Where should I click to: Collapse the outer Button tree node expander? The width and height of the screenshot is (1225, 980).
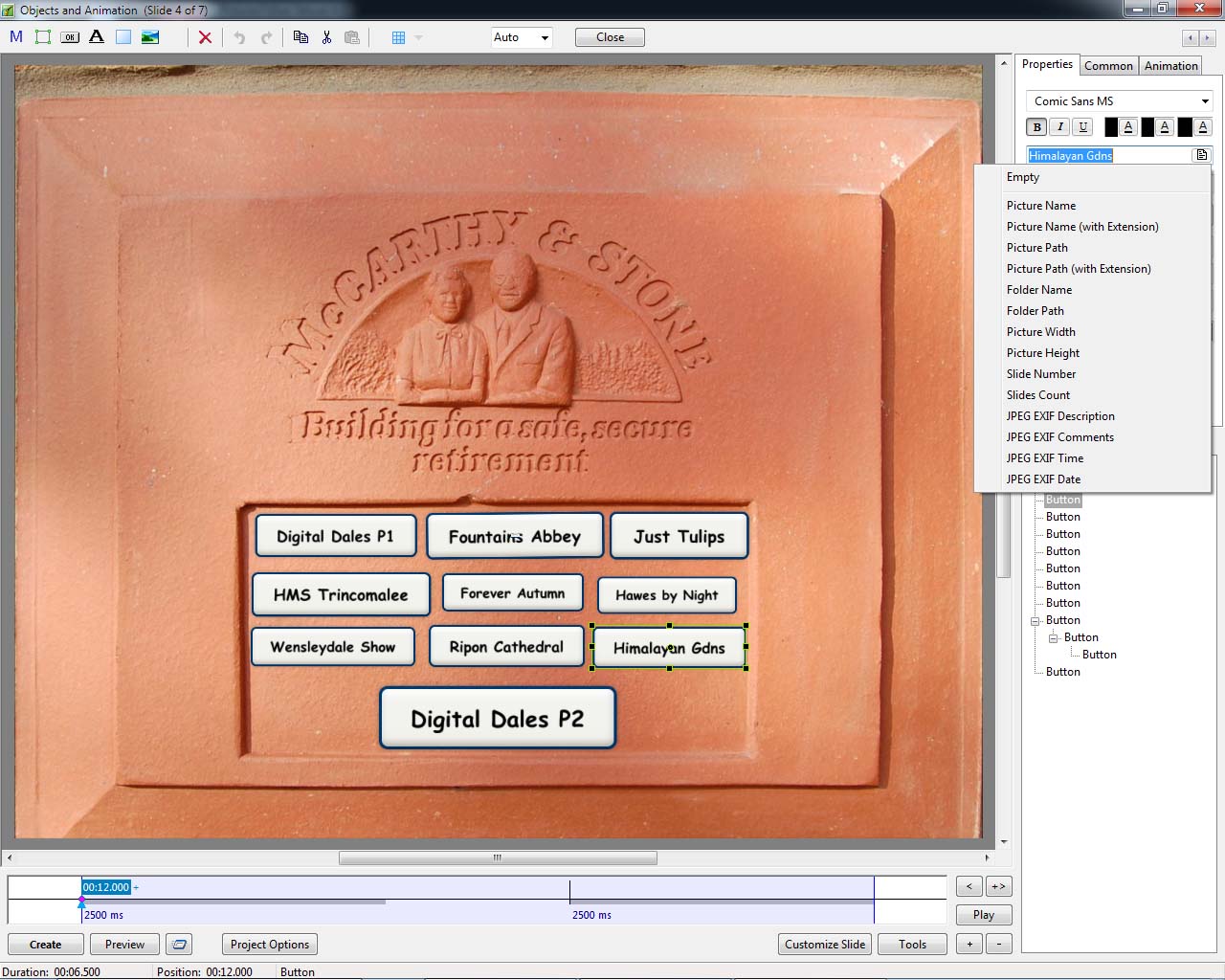click(1035, 620)
